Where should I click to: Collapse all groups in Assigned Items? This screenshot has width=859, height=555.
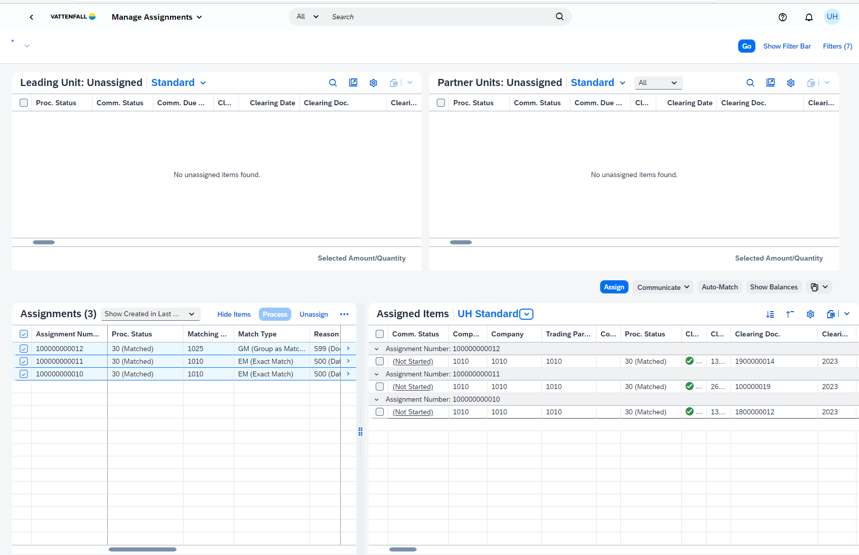point(790,314)
